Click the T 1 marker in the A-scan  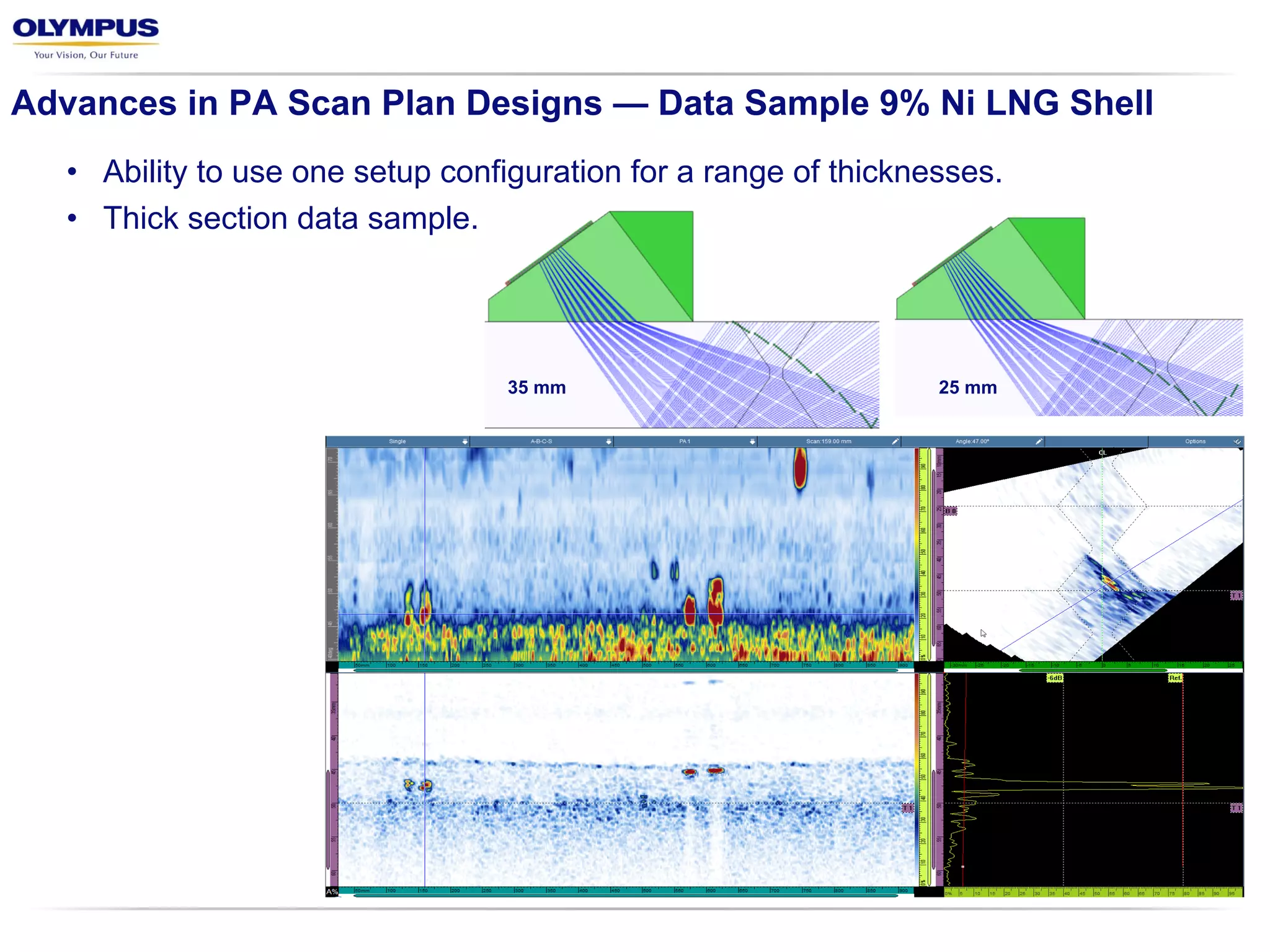click(1236, 808)
